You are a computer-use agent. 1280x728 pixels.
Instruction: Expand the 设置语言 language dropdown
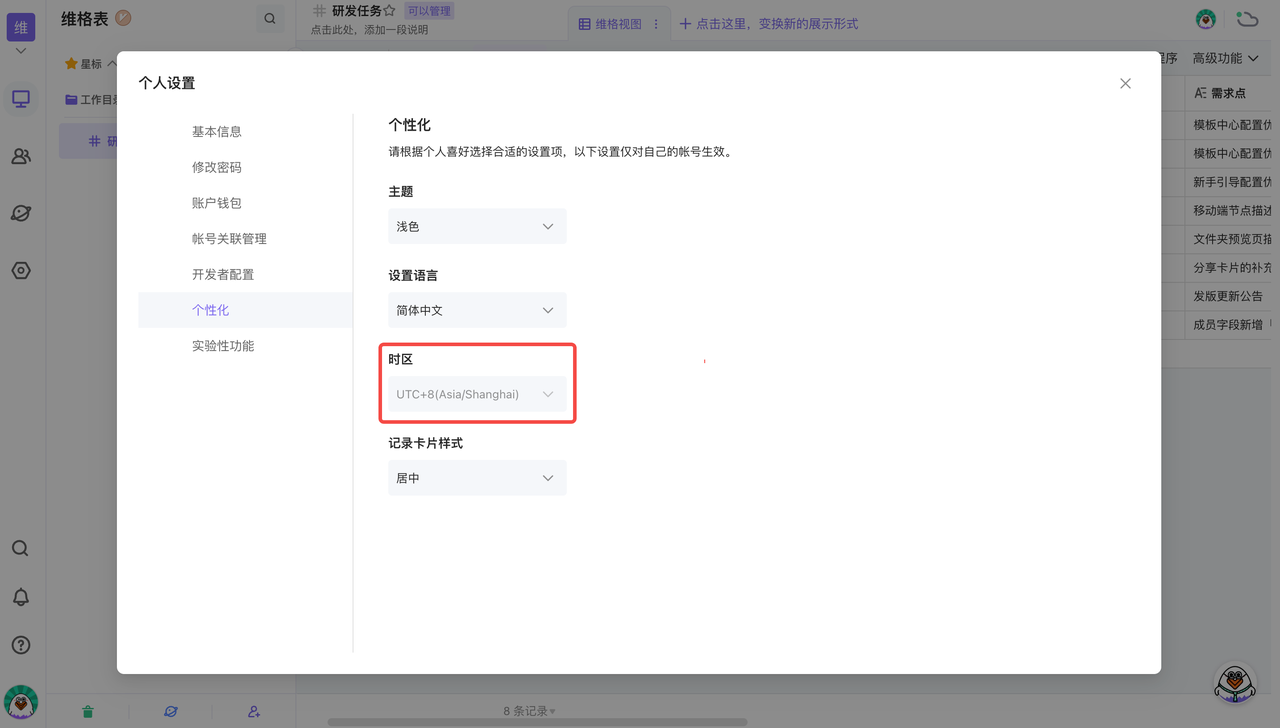(x=477, y=311)
